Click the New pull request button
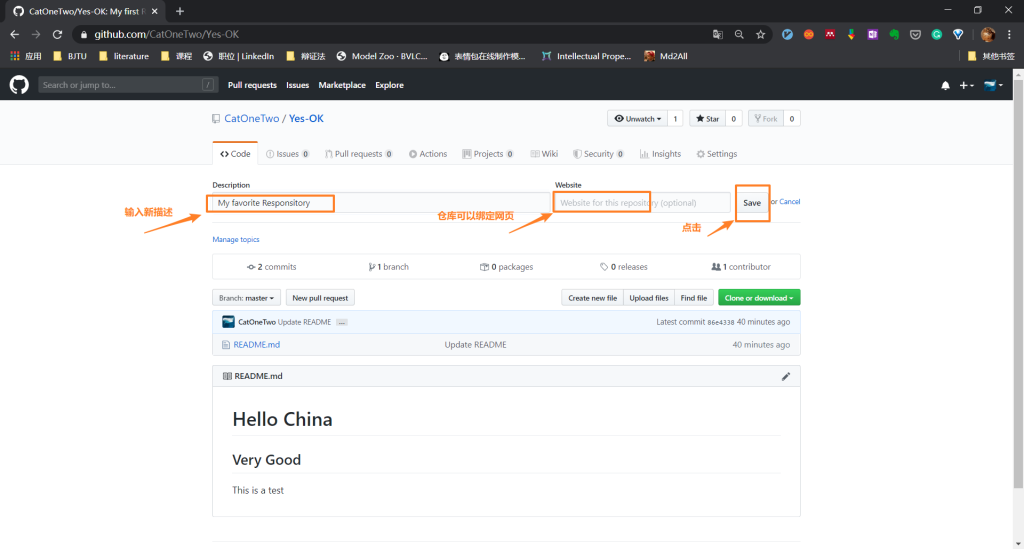1024x549 pixels. pos(320,298)
